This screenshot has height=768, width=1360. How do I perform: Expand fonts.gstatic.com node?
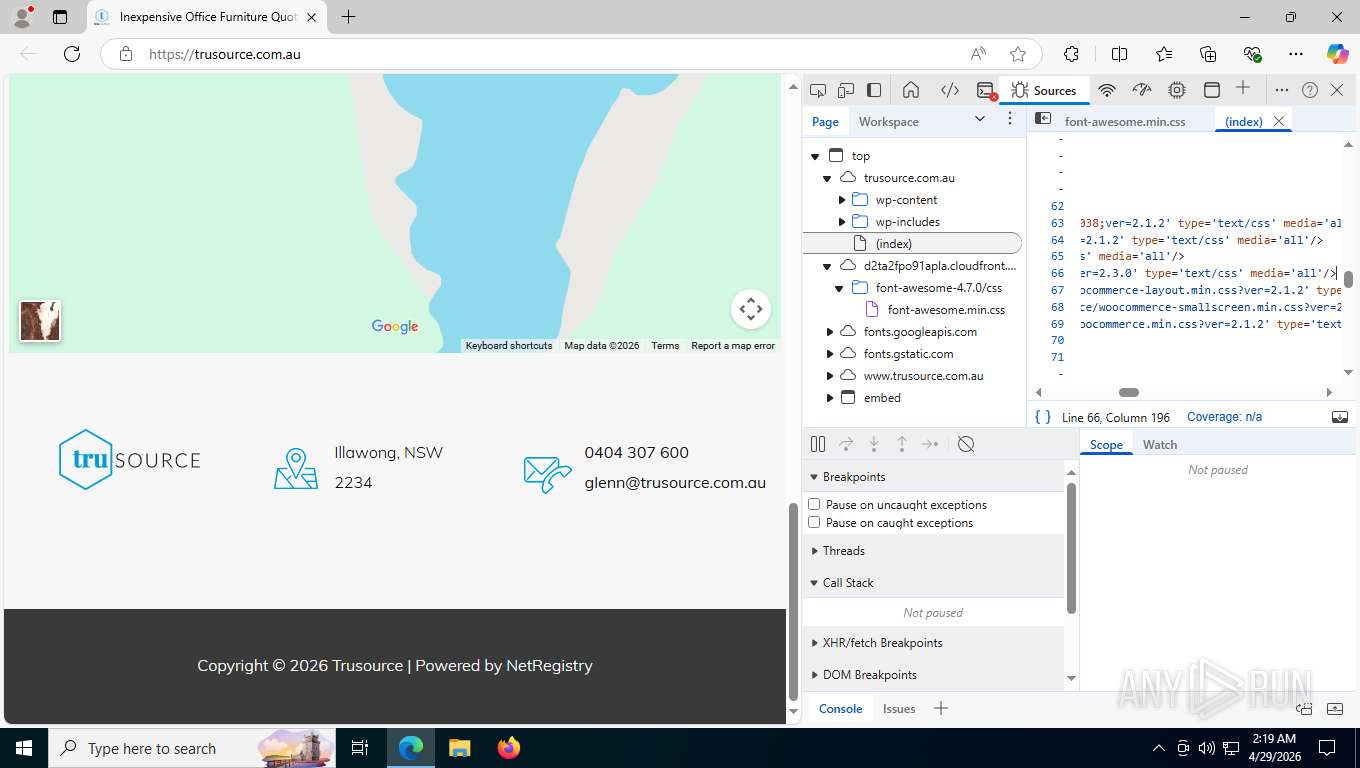point(830,354)
